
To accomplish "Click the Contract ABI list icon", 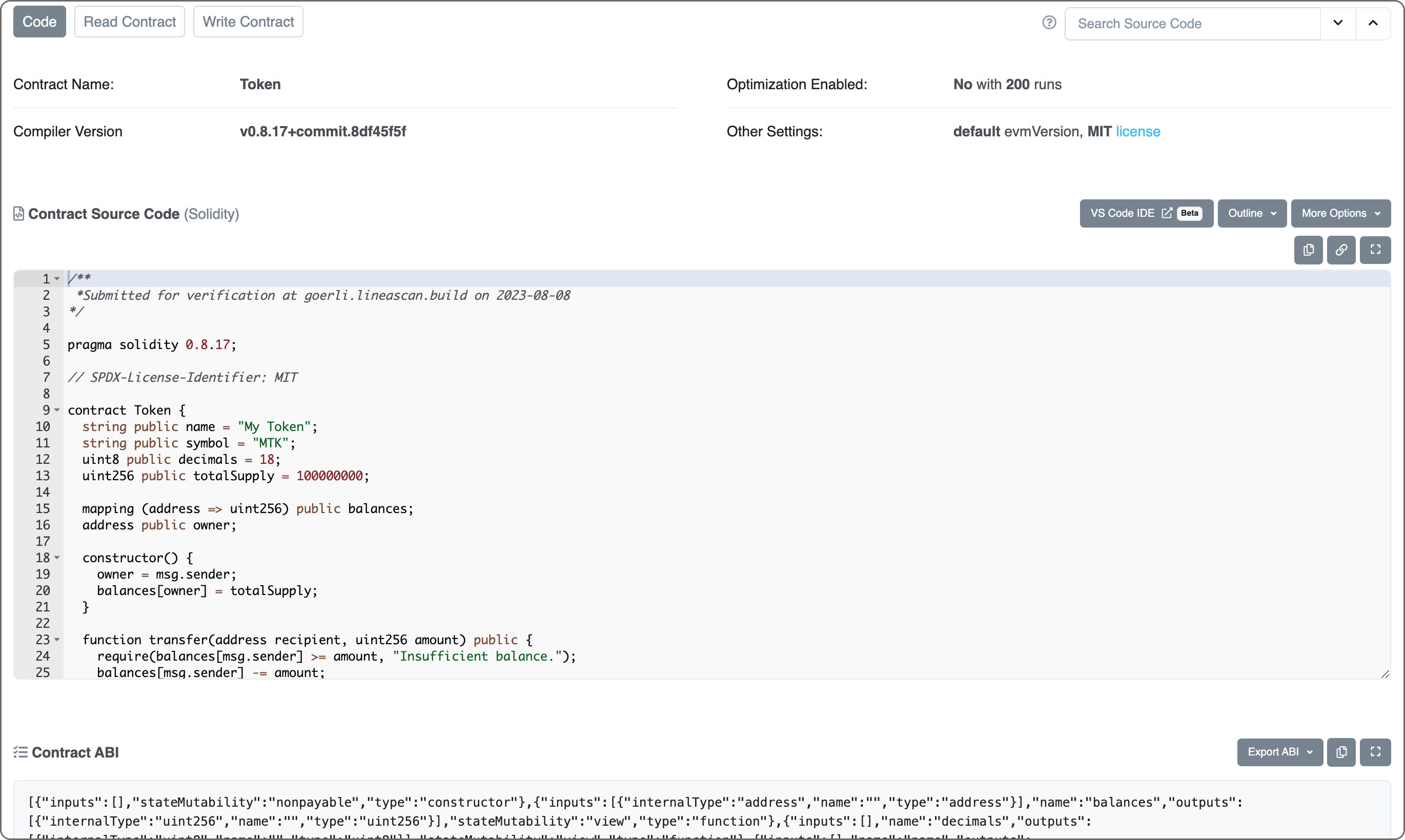I will point(21,752).
